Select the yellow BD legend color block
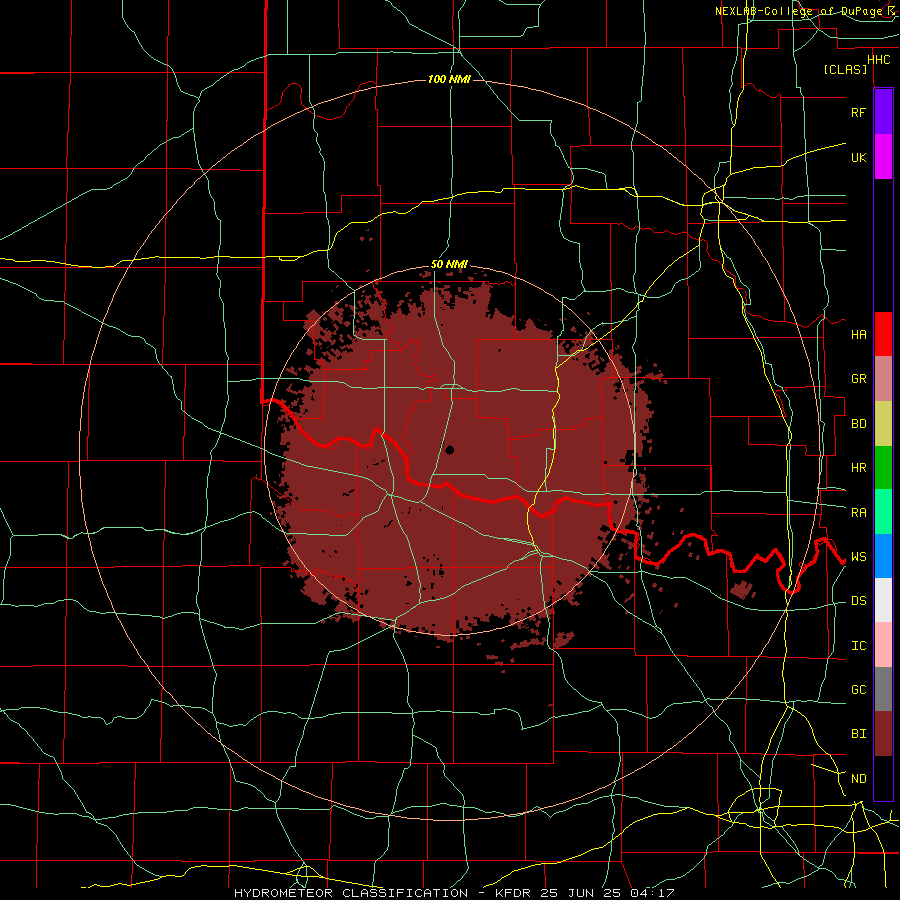 pyautogui.click(x=883, y=424)
